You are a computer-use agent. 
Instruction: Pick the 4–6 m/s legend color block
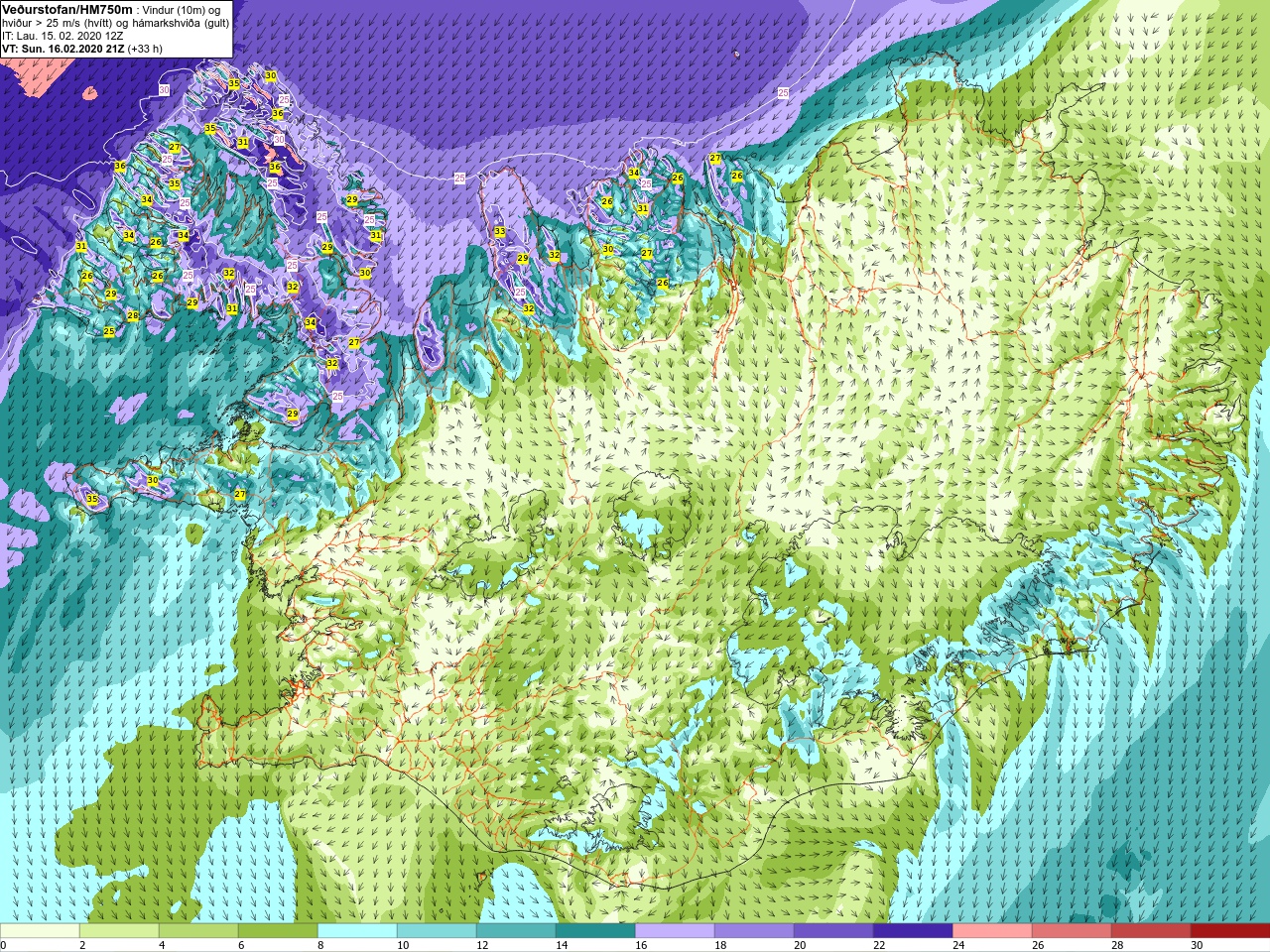click(198, 931)
